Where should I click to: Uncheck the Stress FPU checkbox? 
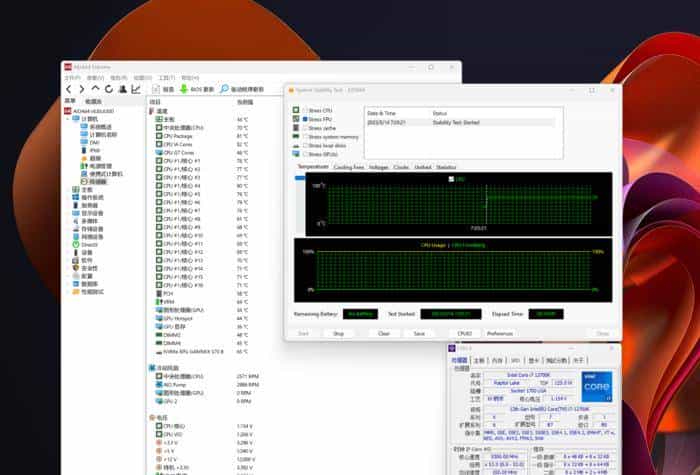305,119
